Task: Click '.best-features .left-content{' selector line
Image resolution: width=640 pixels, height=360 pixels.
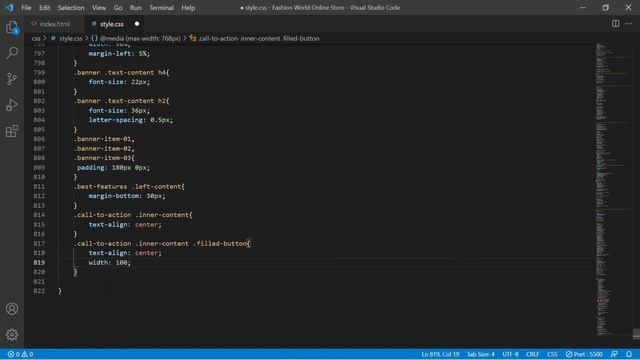Action: pyautogui.click(x=129, y=187)
